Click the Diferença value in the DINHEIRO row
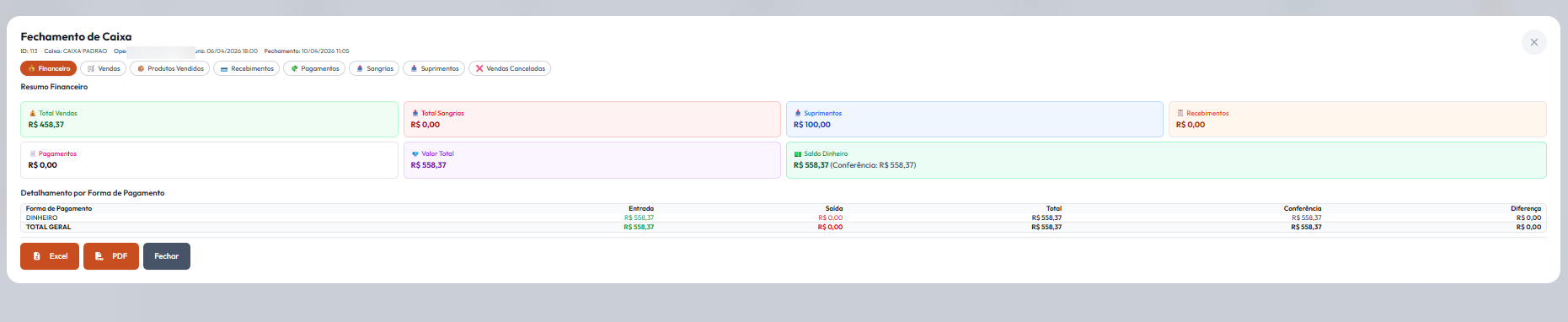The height and width of the screenshot is (322, 1568). coord(1528,217)
